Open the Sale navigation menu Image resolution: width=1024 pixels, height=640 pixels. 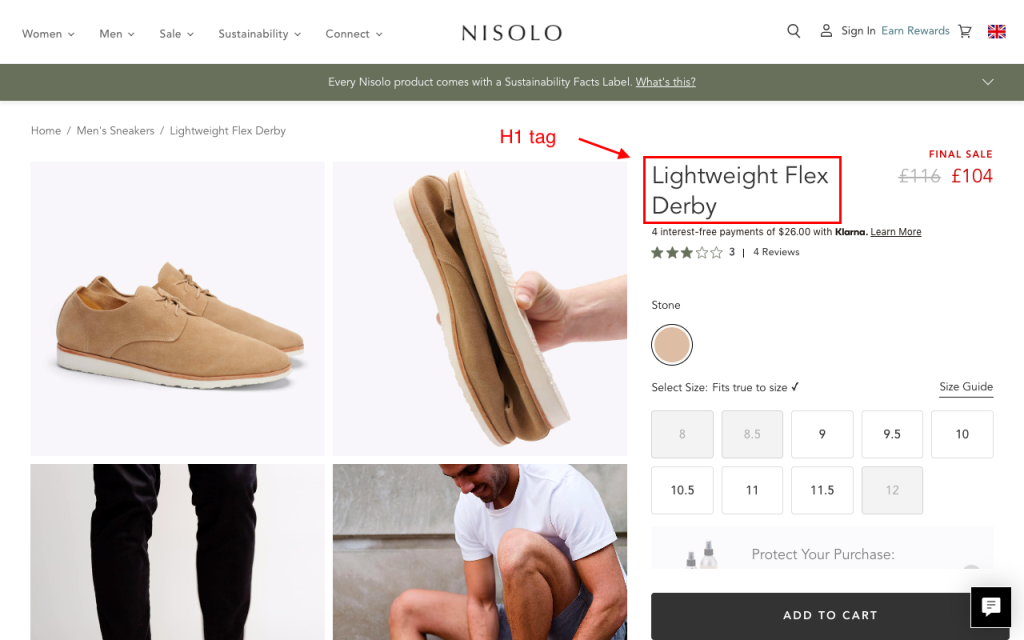pos(176,34)
